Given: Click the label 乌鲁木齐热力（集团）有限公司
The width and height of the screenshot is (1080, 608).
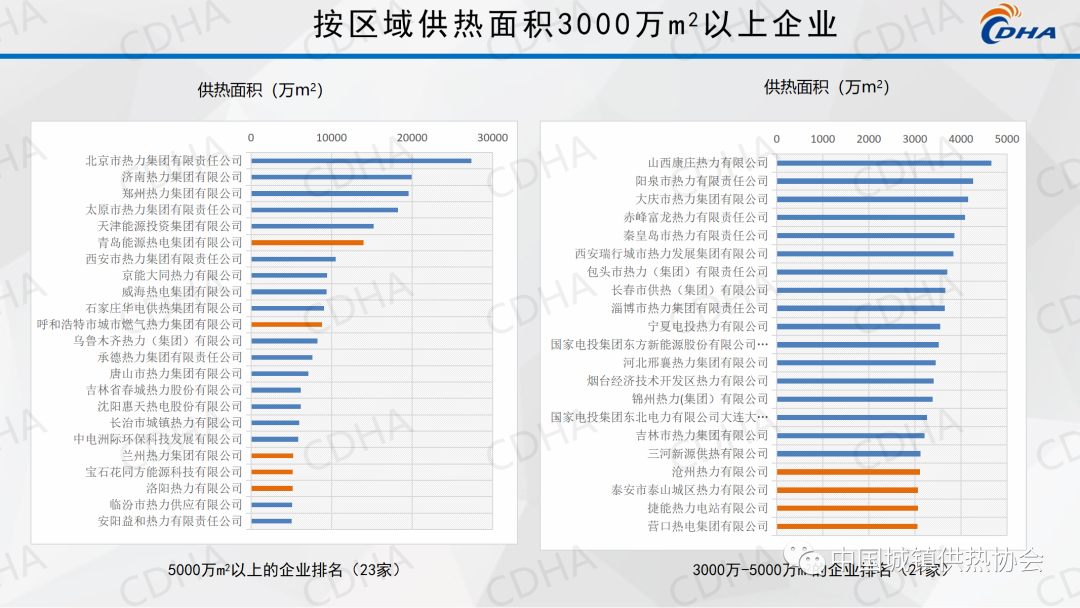Looking at the screenshot, I should point(158,341).
